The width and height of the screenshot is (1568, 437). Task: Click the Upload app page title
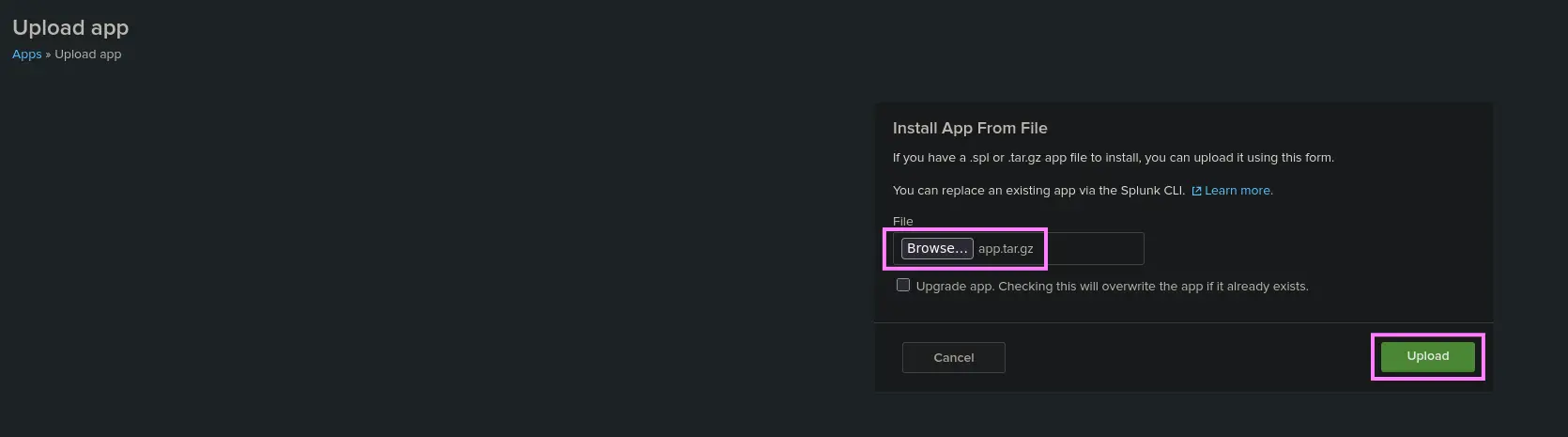(70, 28)
